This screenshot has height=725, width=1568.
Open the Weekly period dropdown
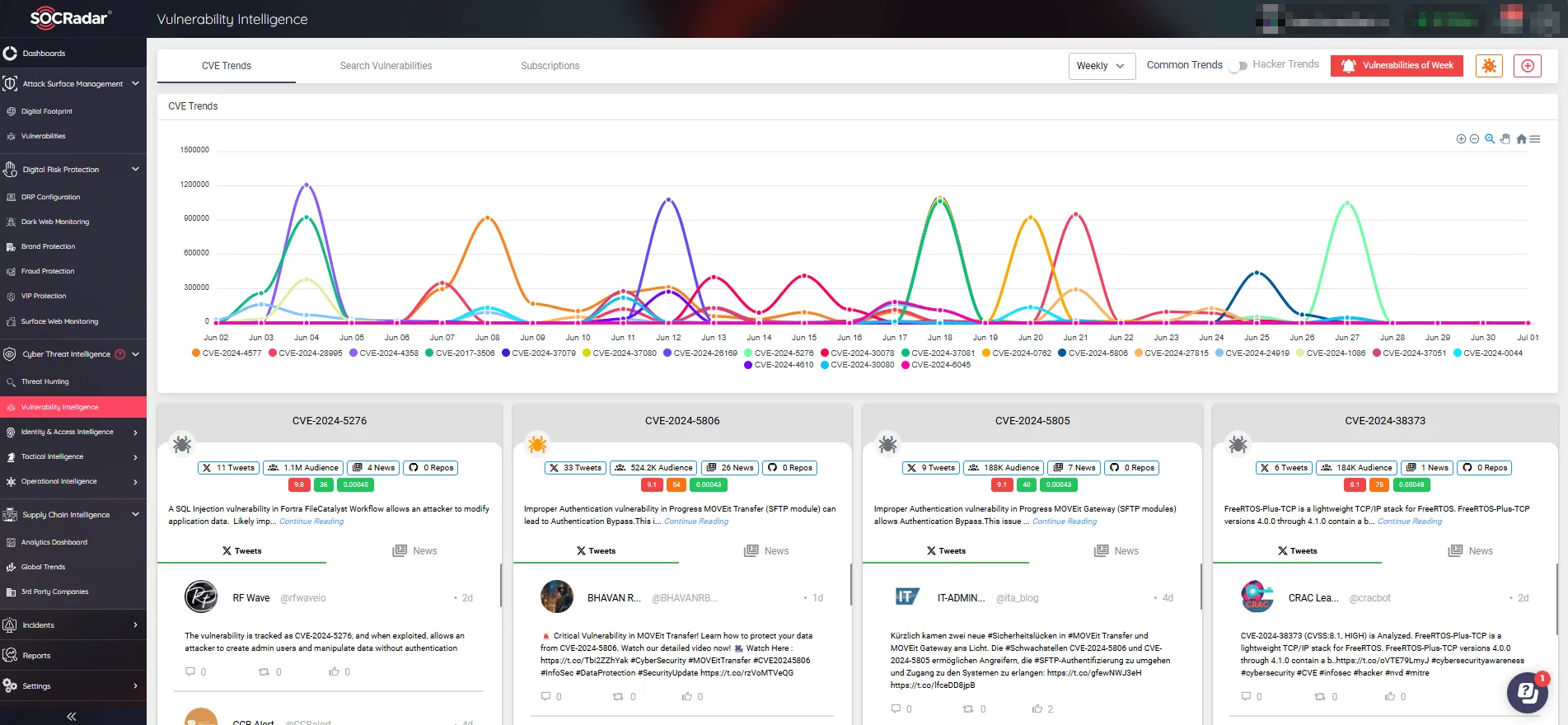pyautogui.click(x=1102, y=66)
